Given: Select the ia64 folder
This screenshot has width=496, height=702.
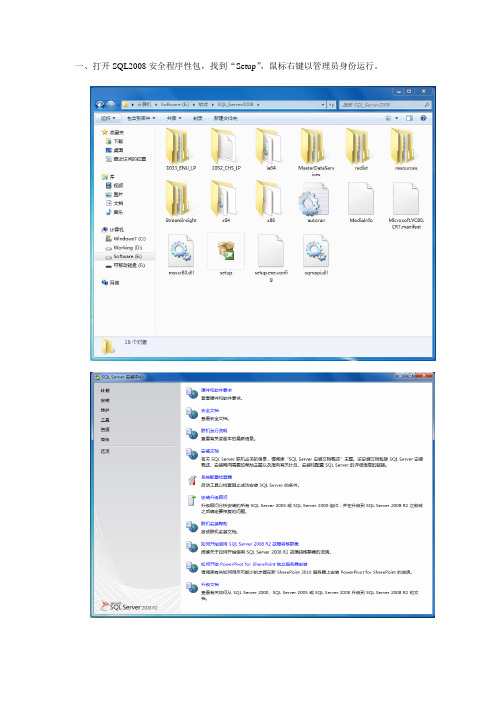Looking at the screenshot, I should tap(271, 149).
